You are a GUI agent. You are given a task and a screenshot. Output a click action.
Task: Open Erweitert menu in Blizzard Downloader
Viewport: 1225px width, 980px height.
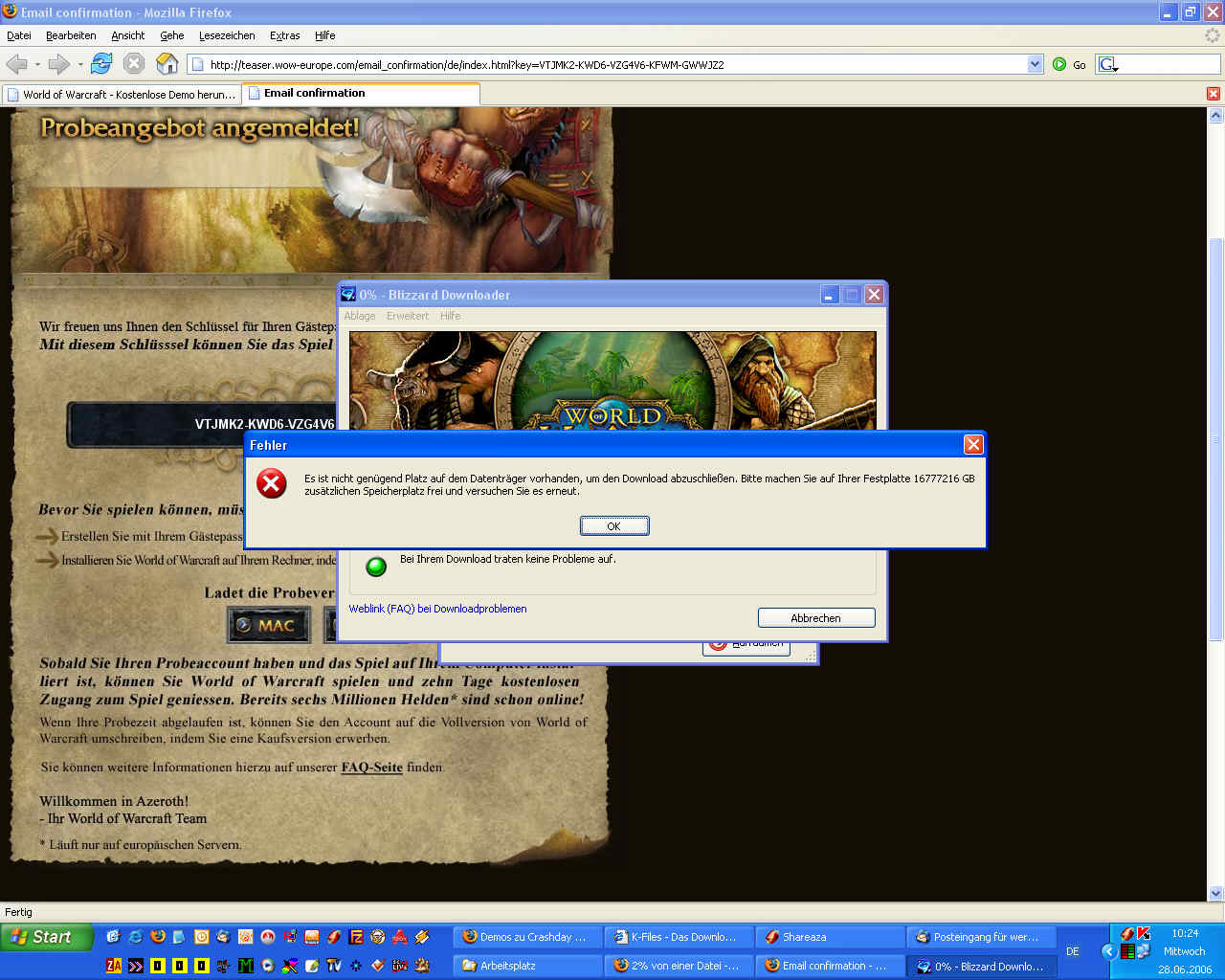click(x=408, y=316)
